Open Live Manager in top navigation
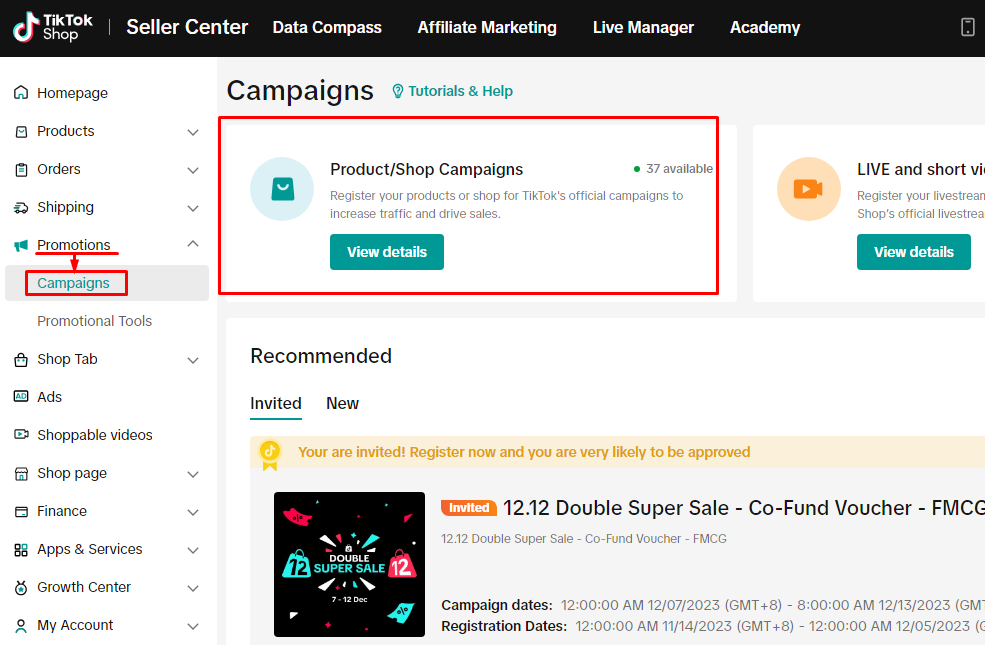 (x=643, y=28)
